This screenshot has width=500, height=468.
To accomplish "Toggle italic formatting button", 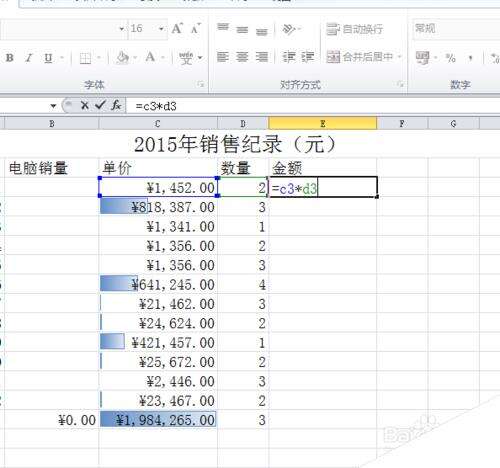I will click(x=29, y=58).
